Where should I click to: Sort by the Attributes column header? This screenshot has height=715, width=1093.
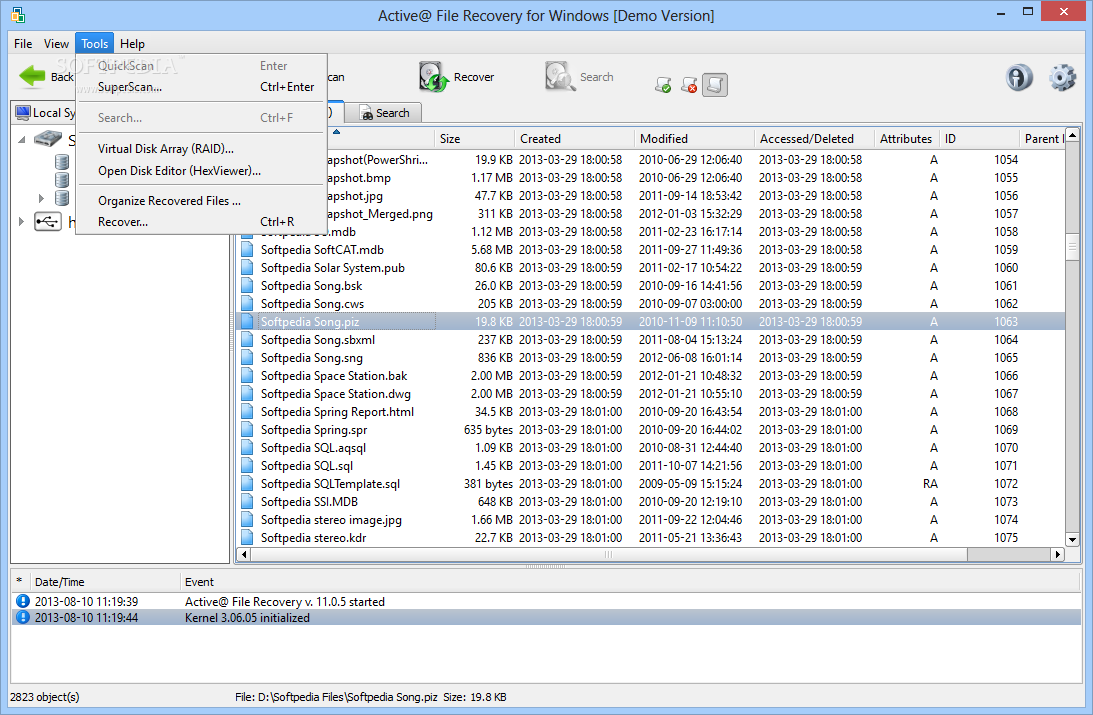coord(906,139)
